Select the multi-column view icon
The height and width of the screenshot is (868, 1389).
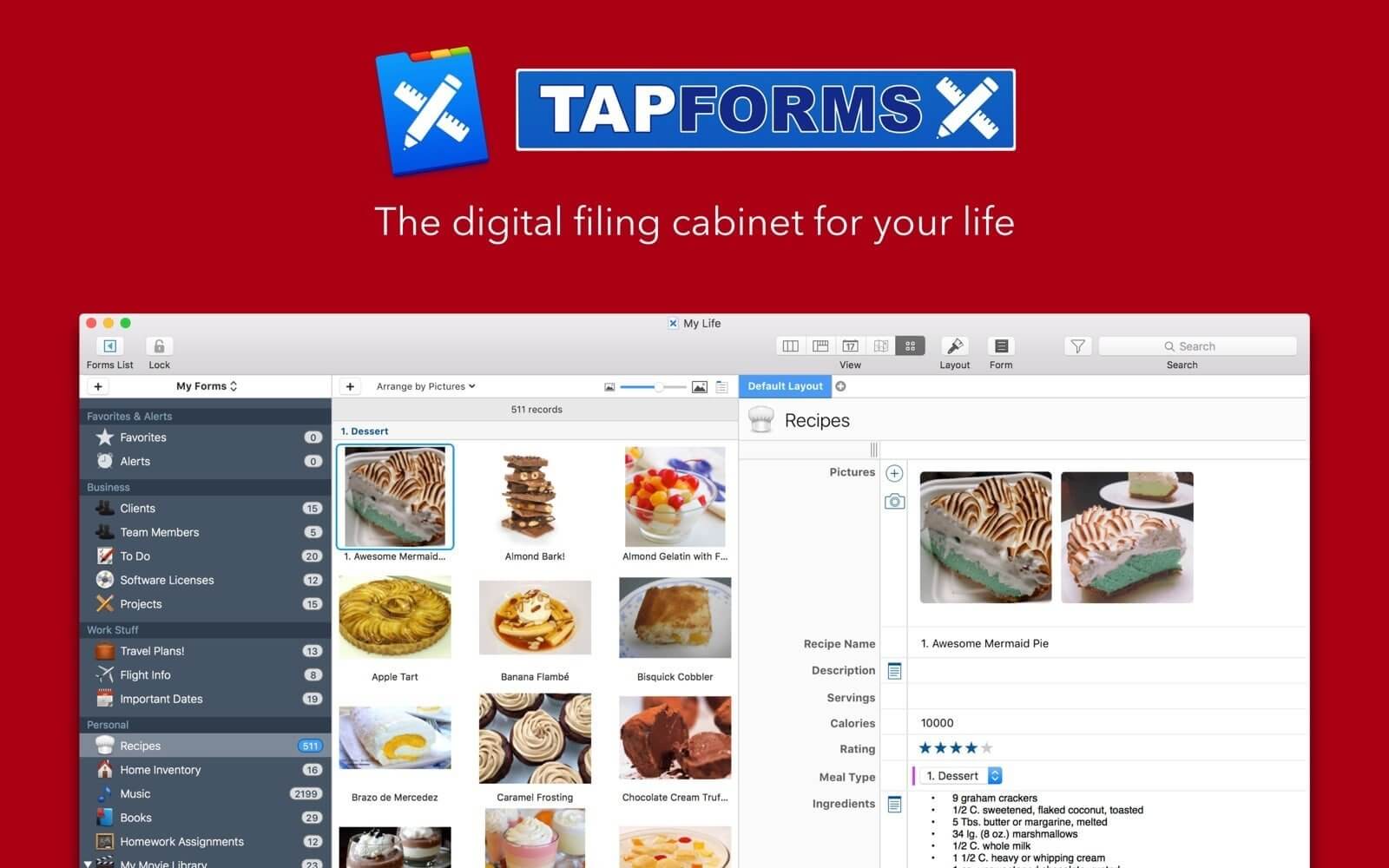tap(790, 345)
